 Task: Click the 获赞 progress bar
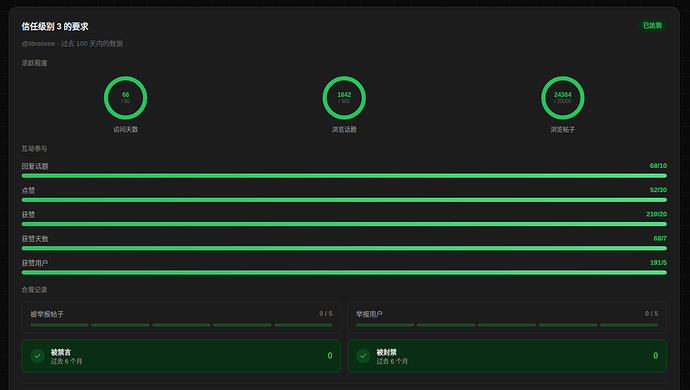tap(344, 224)
